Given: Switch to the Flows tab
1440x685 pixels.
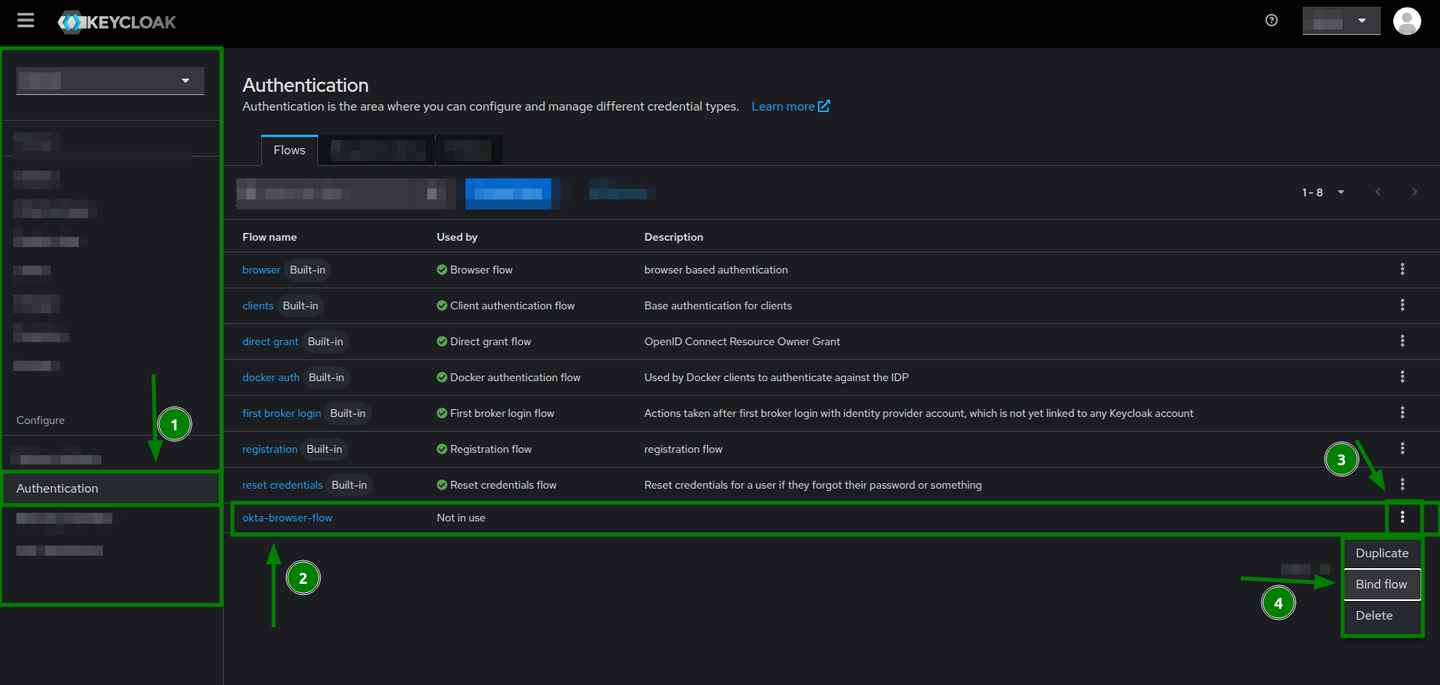Looking at the screenshot, I should [288, 149].
